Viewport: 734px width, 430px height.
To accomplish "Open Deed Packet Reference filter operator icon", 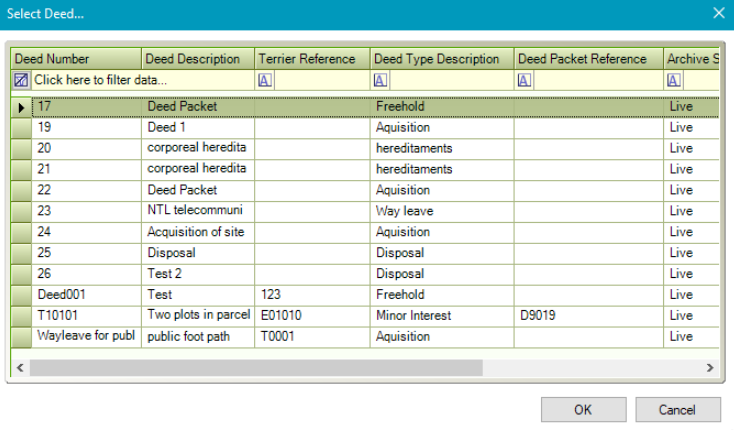I will tap(524, 80).
